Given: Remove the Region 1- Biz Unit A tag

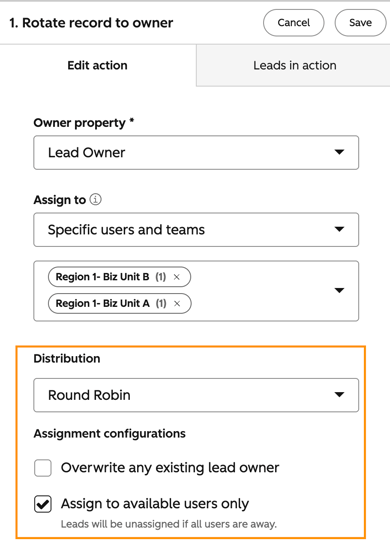Looking at the screenshot, I should click(177, 303).
